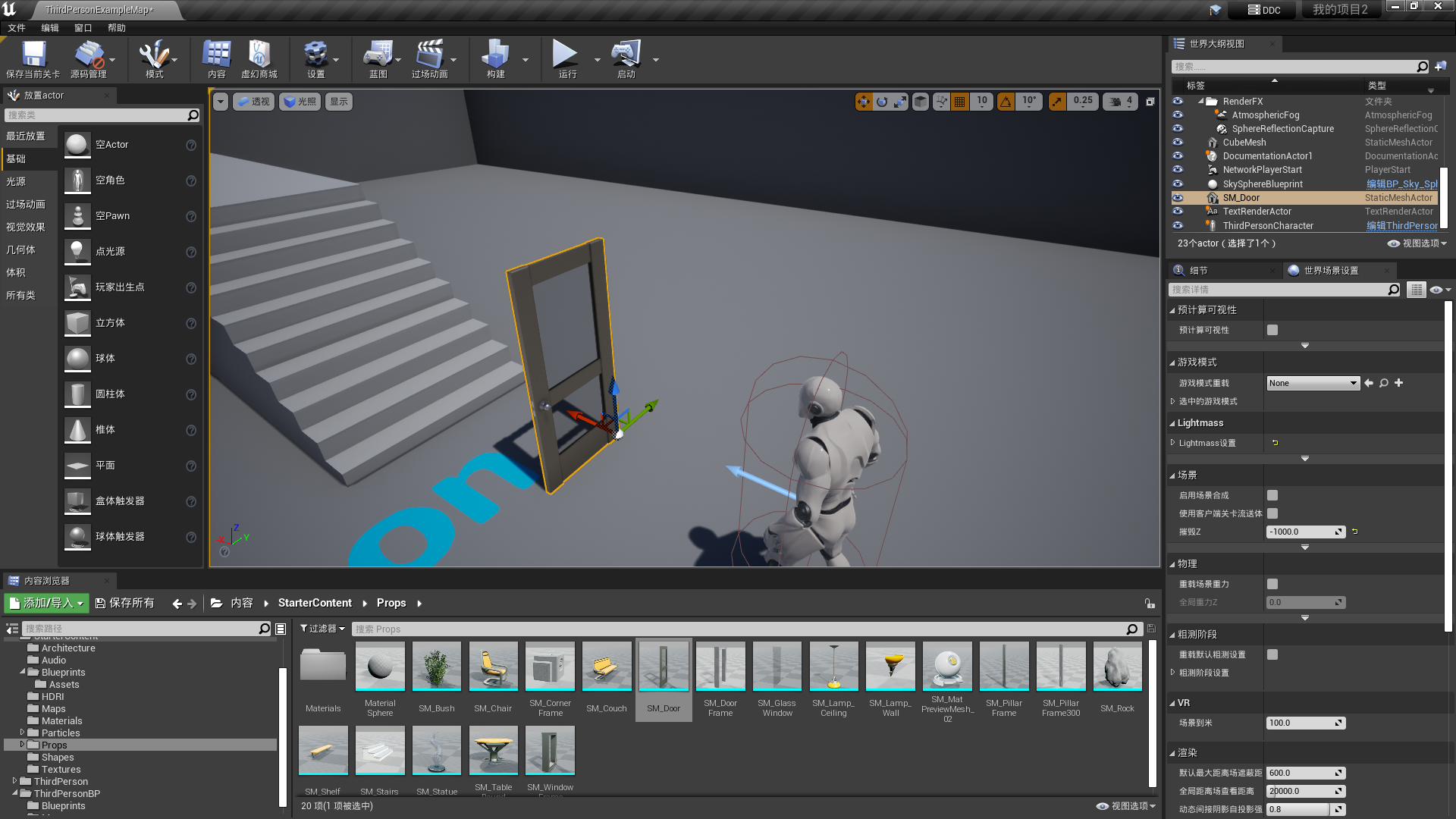1456x819 pixels.
Task: Toggle world/local coordinate system icon
Action: [921, 102]
